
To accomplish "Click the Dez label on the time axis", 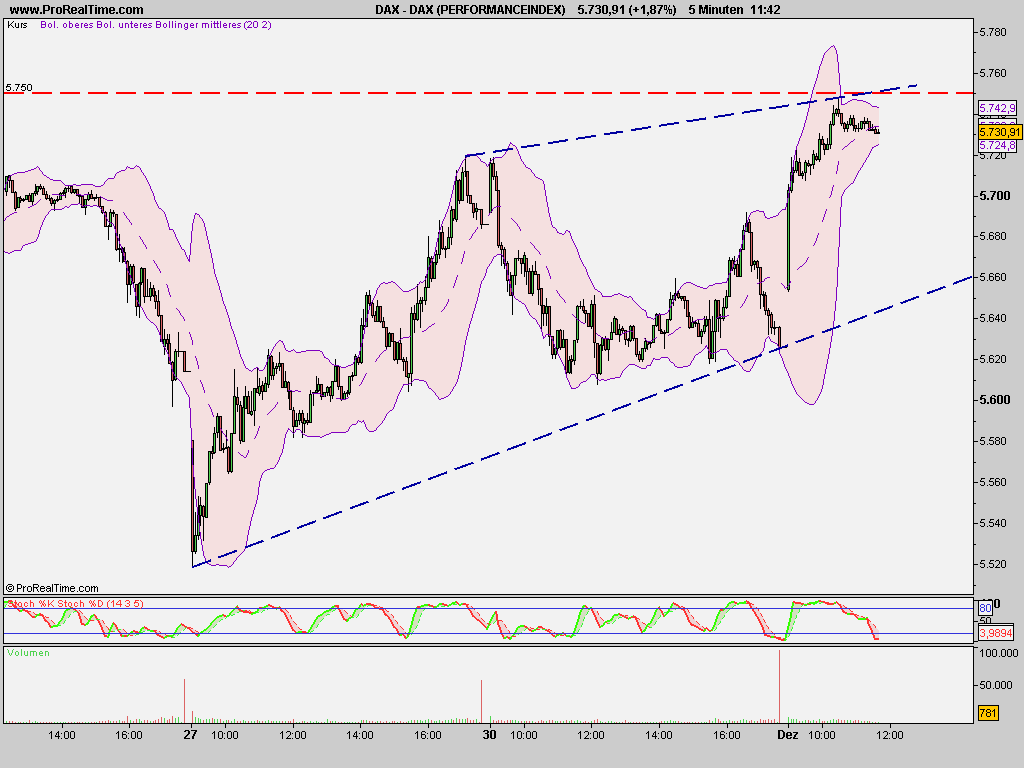I will [x=786, y=733].
